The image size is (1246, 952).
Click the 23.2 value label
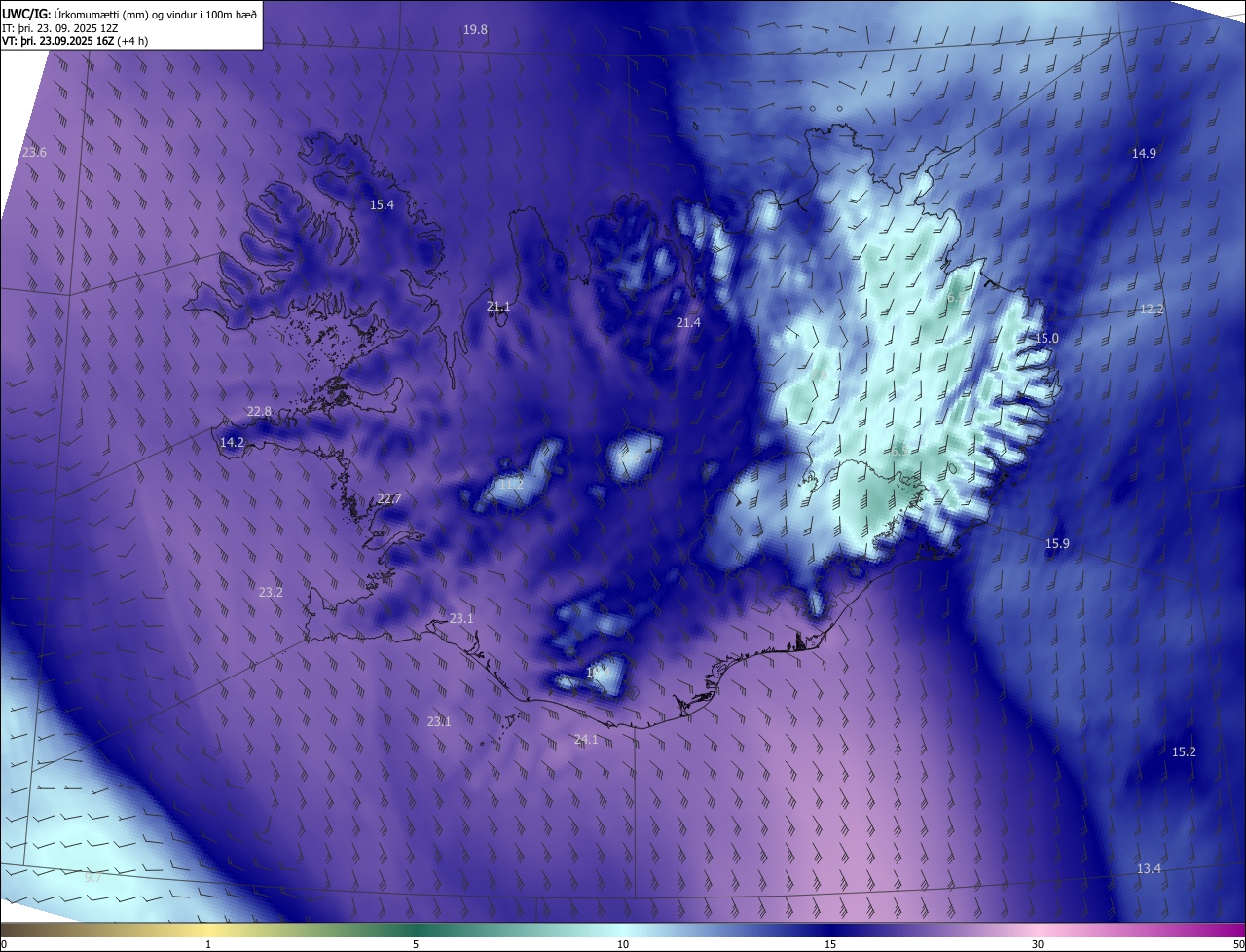click(x=271, y=592)
